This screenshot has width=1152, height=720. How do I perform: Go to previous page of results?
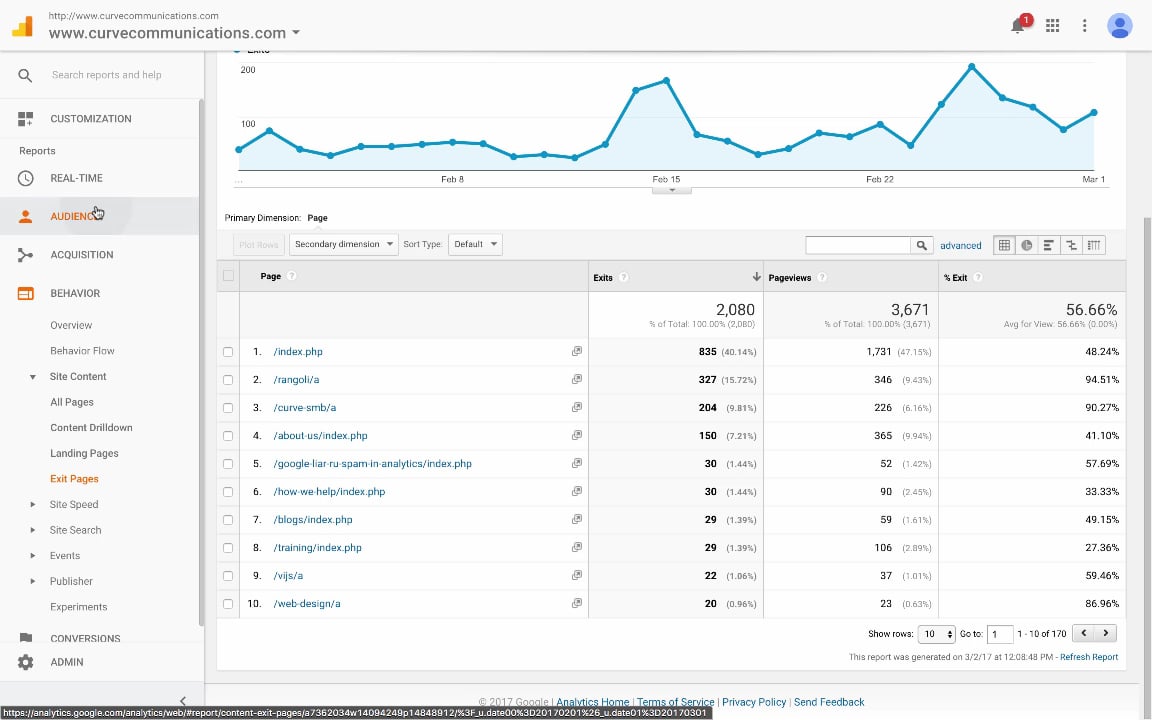(1084, 633)
